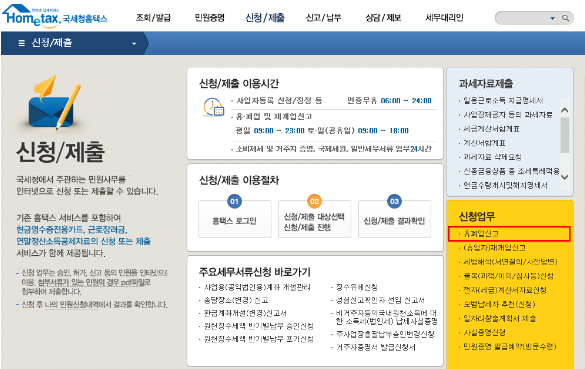This screenshot has height=369, width=585.
Task: Open 신종금융상품 중 조세특례적용 link
Action: (x=511, y=171)
